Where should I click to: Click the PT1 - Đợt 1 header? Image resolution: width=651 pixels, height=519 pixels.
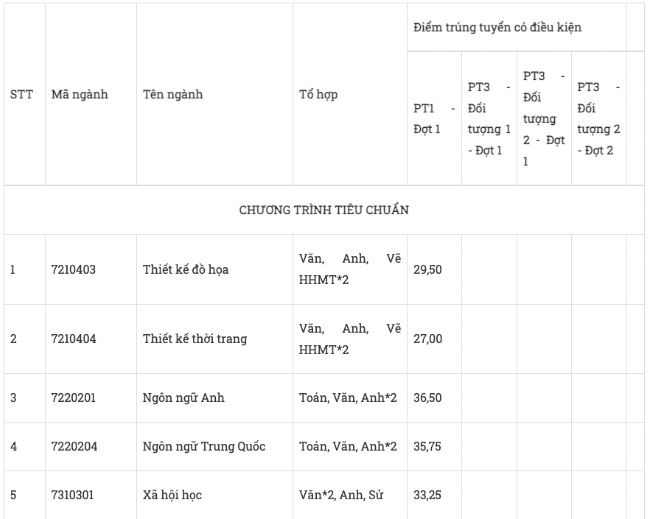coord(433,118)
